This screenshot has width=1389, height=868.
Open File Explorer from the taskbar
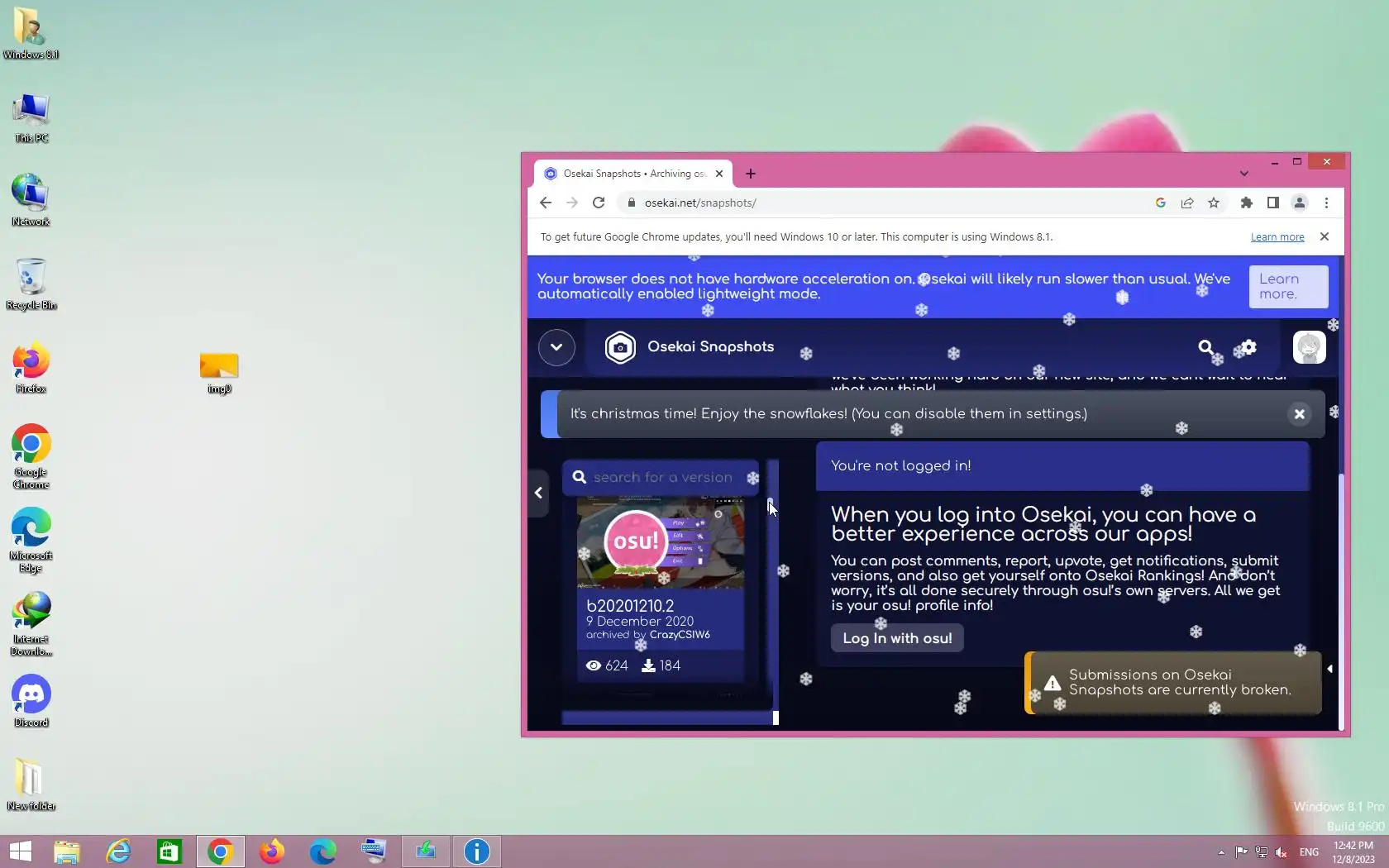pyautogui.click(x=66, y=851)
